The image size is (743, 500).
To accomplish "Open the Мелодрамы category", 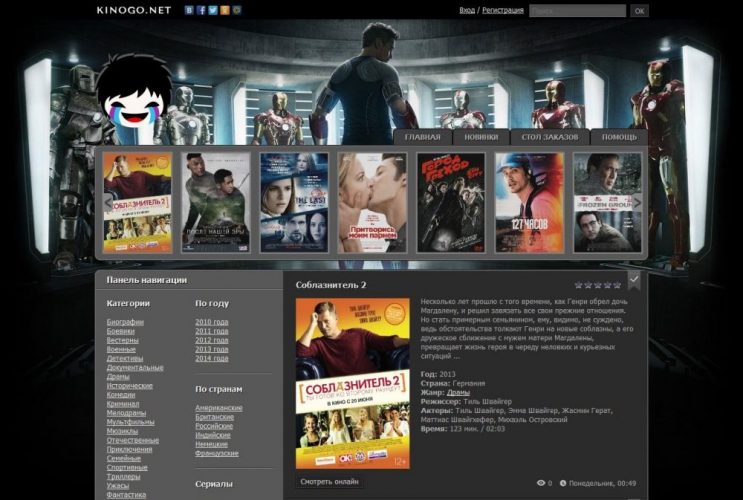I will [x=126, y=413].
